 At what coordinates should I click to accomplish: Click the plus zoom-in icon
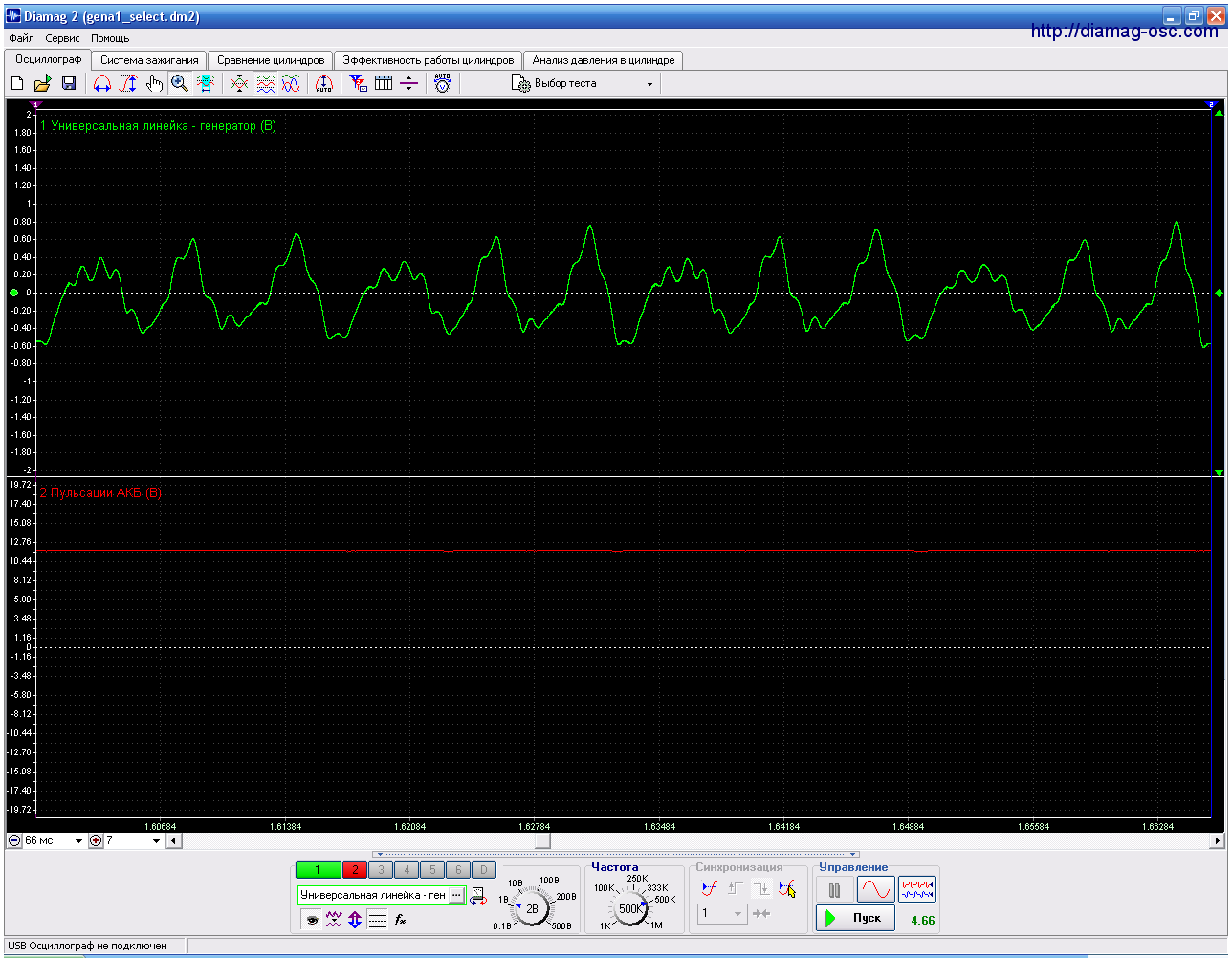click(96, 840)
